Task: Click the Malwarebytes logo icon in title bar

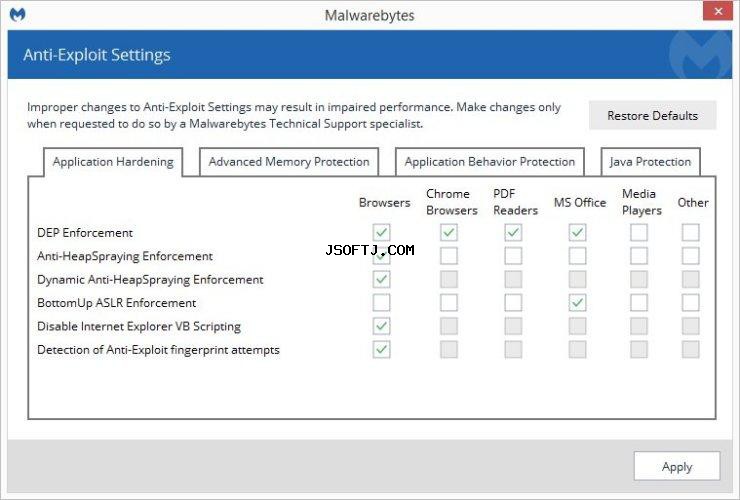Action: [x=17, y=15]
